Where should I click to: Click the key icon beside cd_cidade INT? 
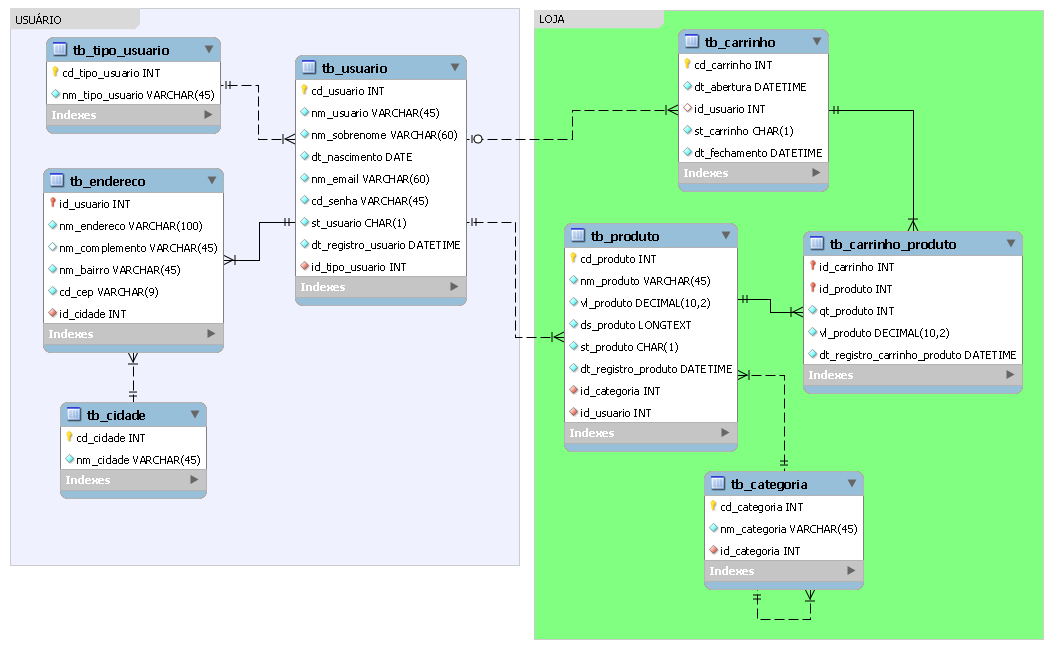pyautogui.click(x=70, y=438)
